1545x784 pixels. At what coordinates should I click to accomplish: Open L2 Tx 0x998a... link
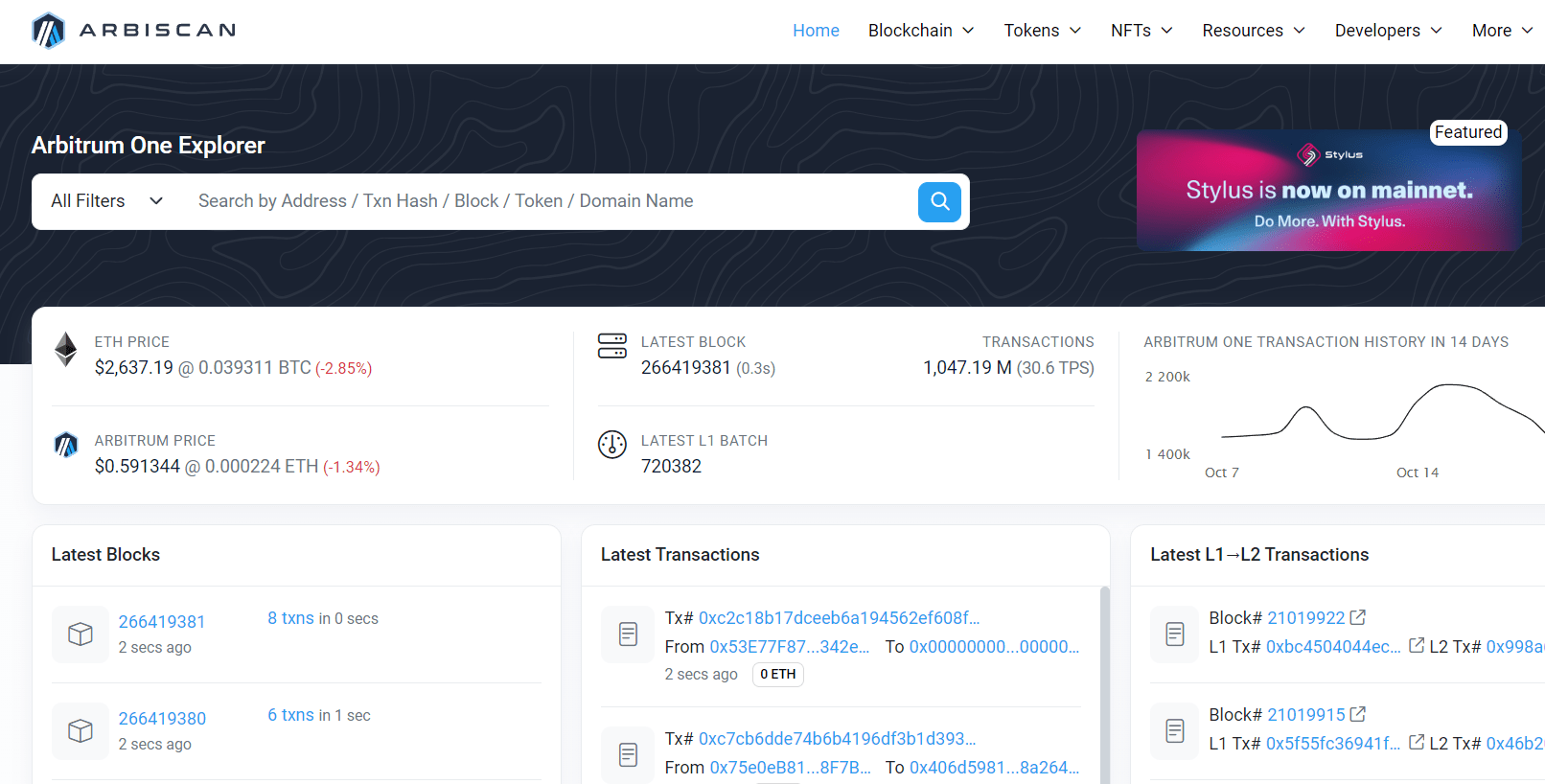point(1515,647)
